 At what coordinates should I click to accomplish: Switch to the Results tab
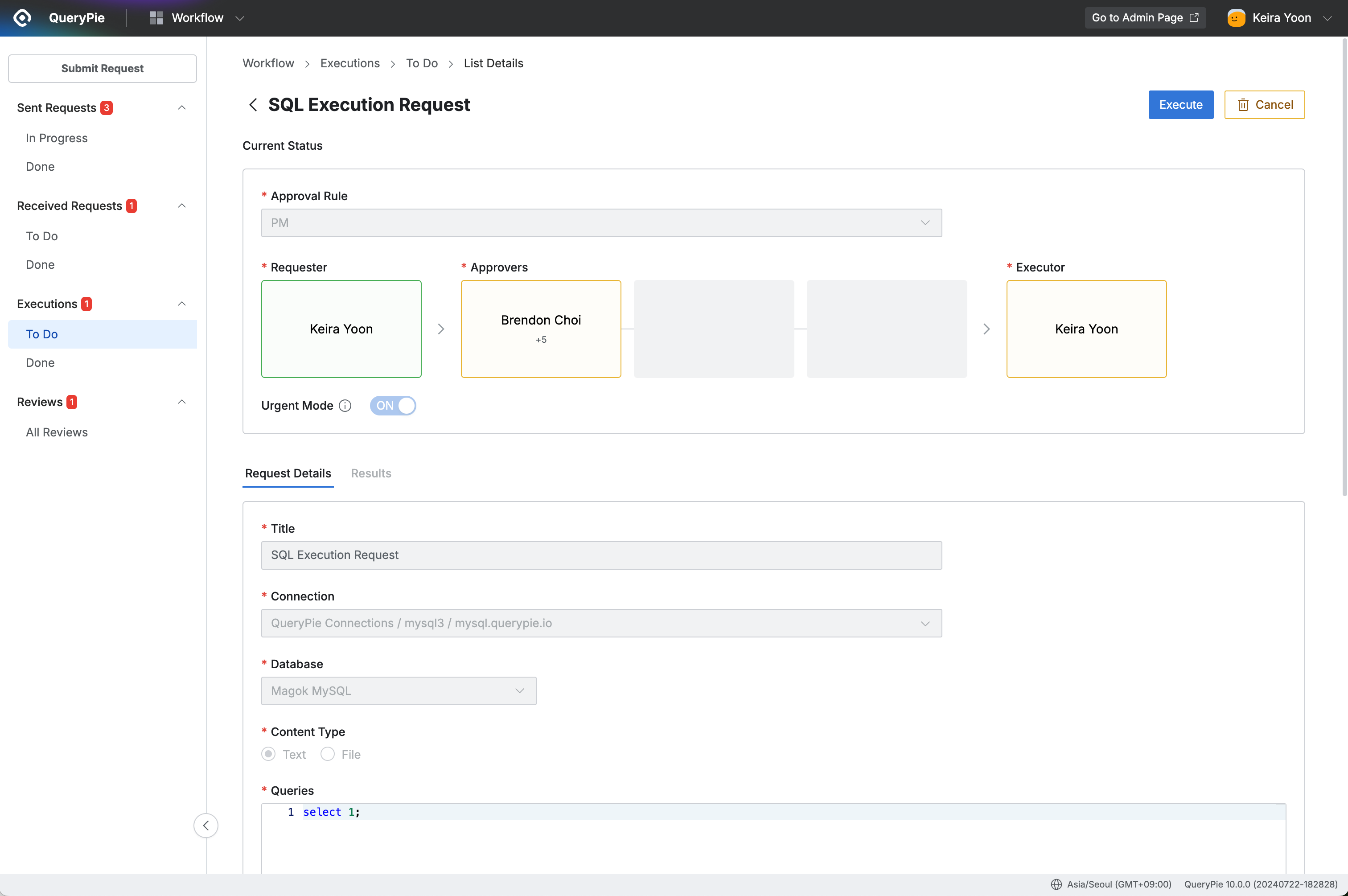371,473
